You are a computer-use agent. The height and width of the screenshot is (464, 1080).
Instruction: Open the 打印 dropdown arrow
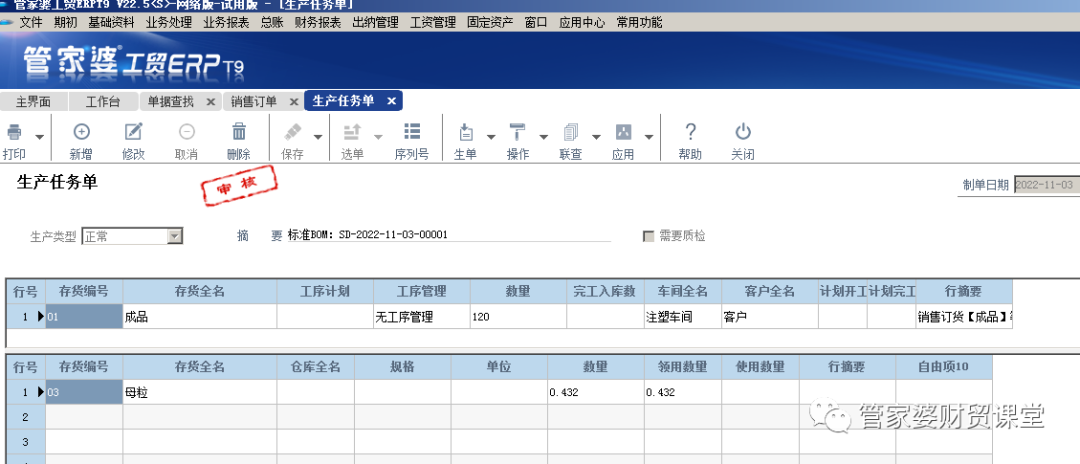[x=40, y=137]
